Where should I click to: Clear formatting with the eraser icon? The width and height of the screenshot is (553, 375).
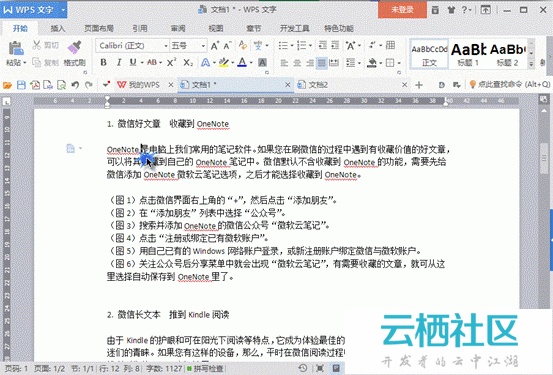tap(243, 45)
